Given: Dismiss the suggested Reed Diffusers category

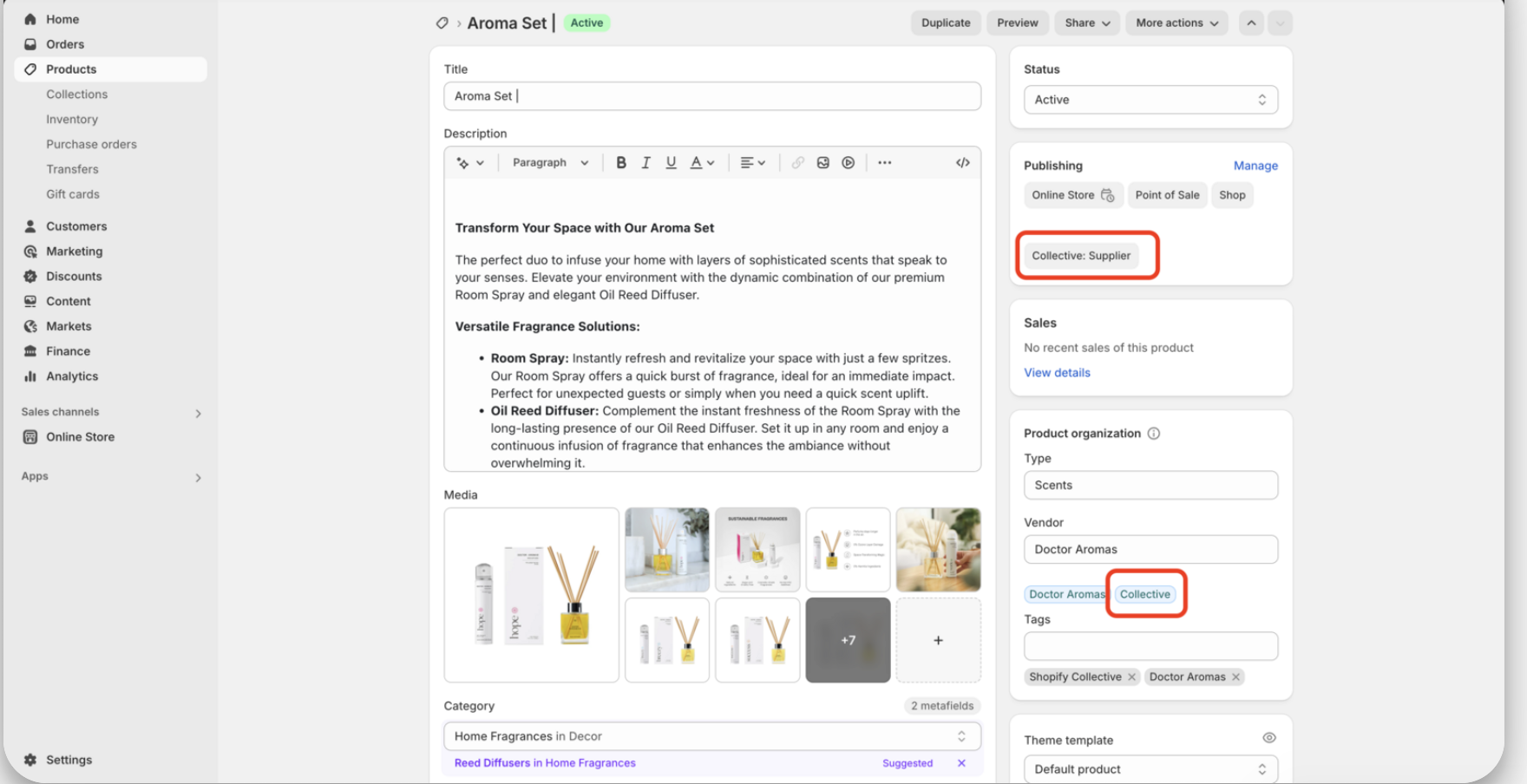Looking at the screenshot, I should click(961, 763).
